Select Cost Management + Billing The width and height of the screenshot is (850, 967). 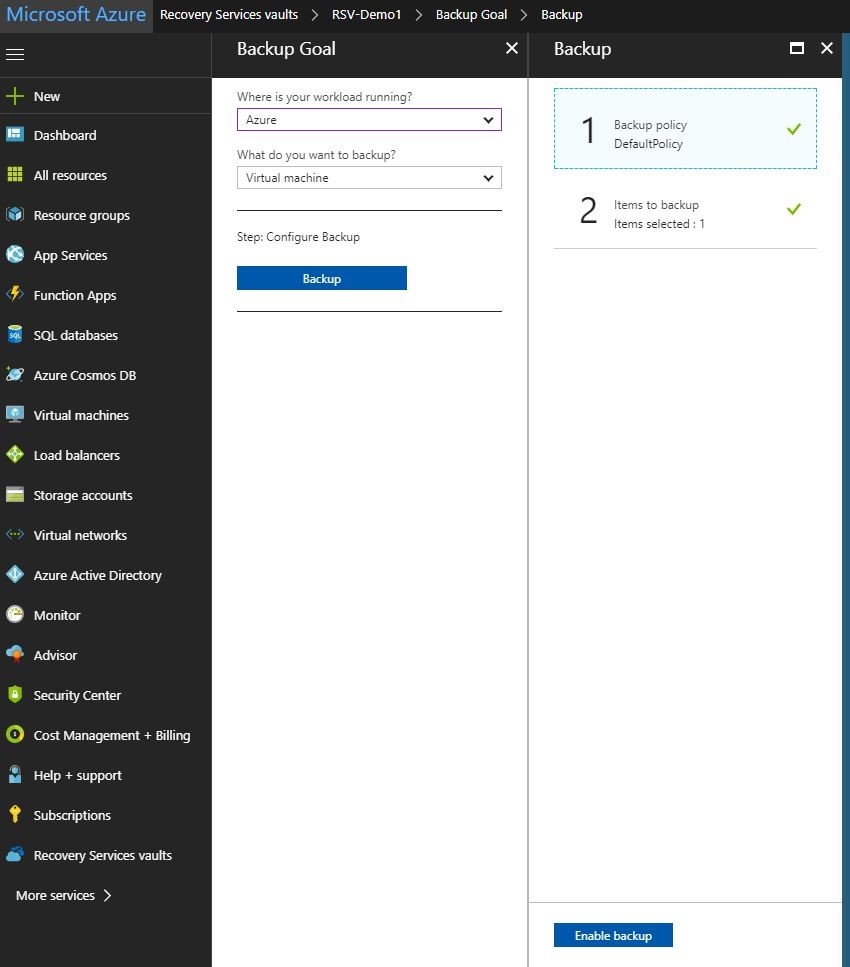(111, 735)
